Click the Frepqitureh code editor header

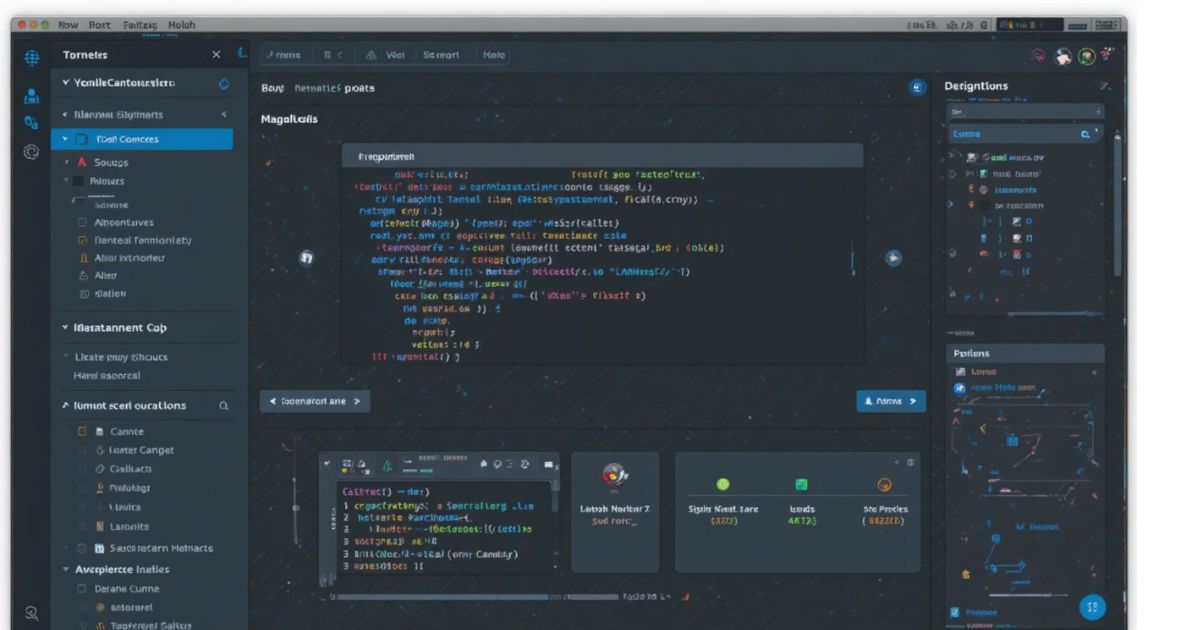click(602, 157)
